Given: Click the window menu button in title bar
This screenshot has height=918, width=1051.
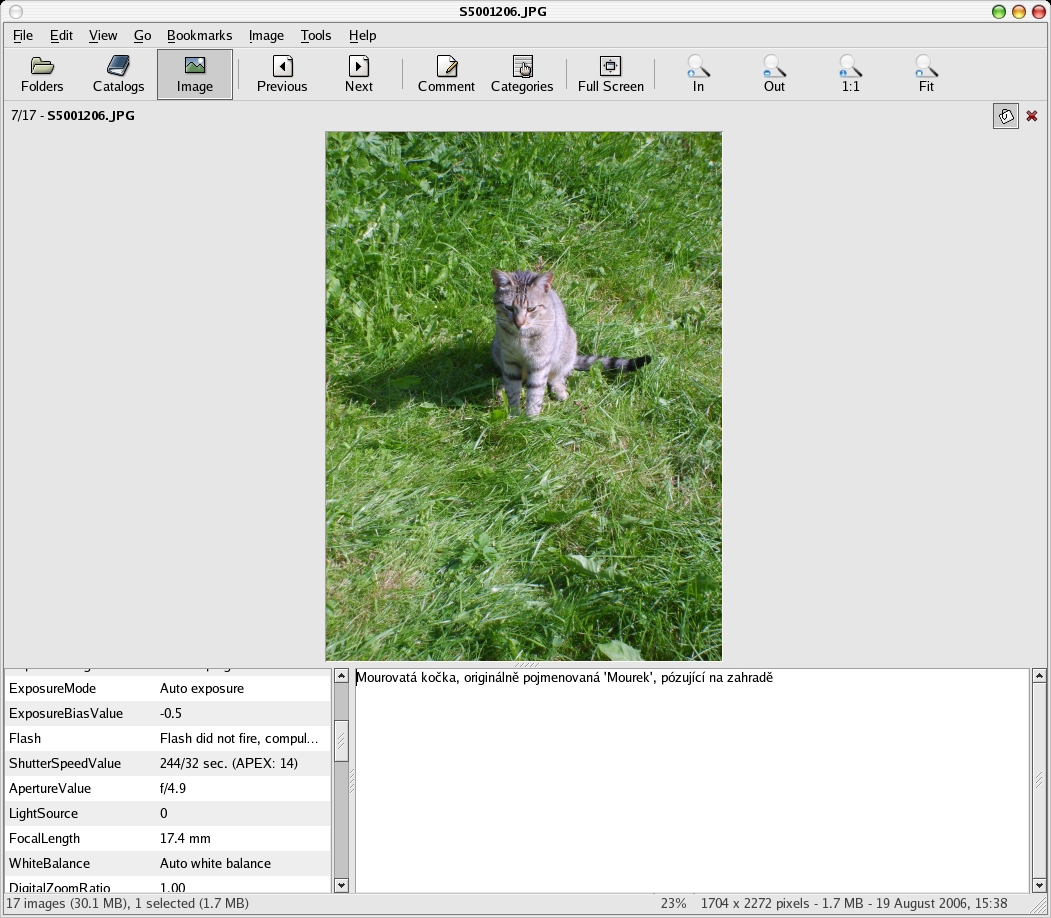Looking at the screenshot, I should pyautogui.click(x=16, y=11).
